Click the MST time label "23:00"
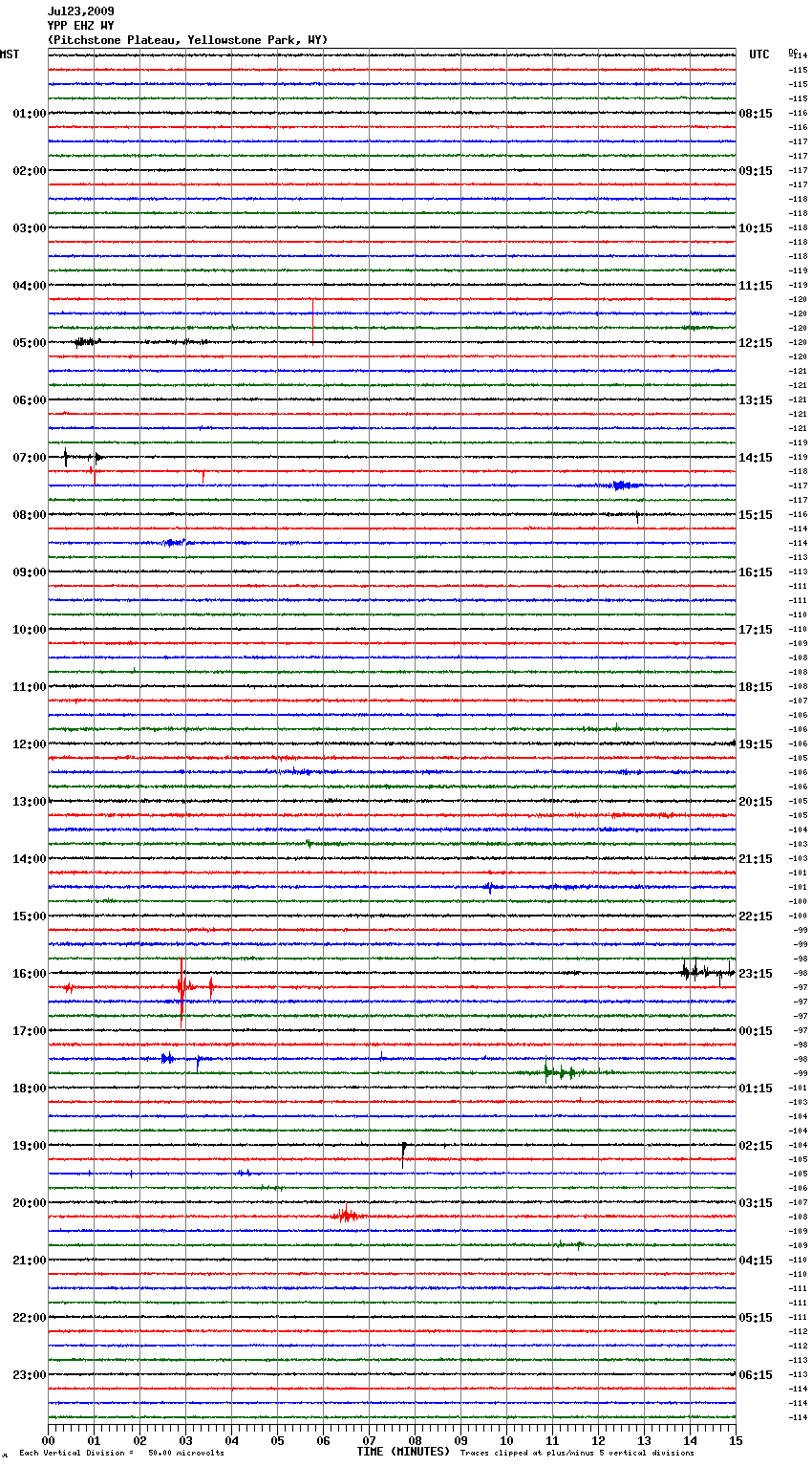 point(30,1375)
